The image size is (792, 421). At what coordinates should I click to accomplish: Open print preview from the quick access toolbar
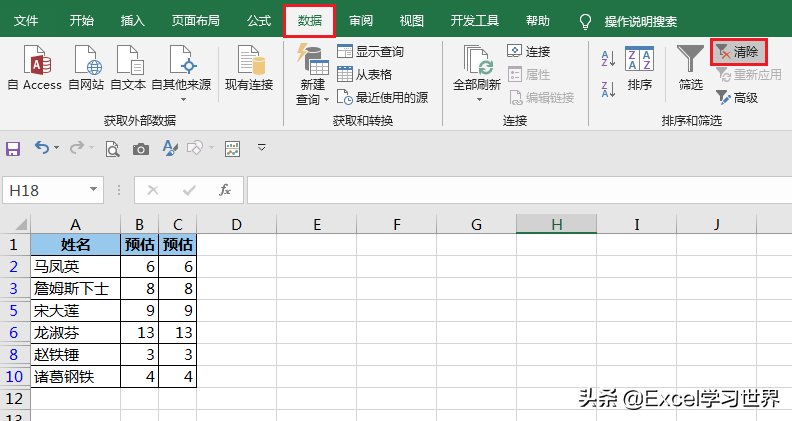[112, 149]
